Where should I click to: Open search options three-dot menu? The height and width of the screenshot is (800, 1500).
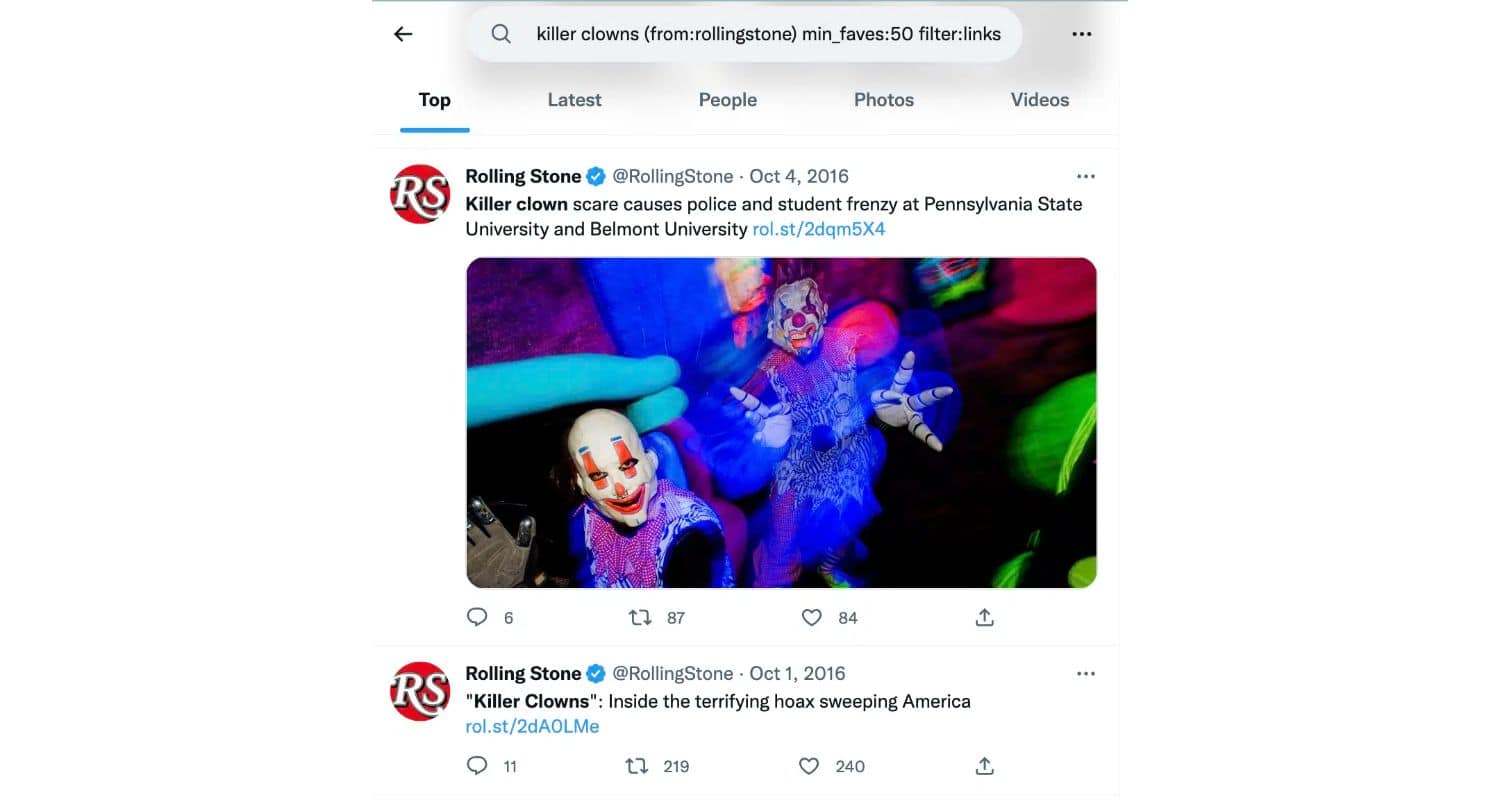pos(1081,34)
